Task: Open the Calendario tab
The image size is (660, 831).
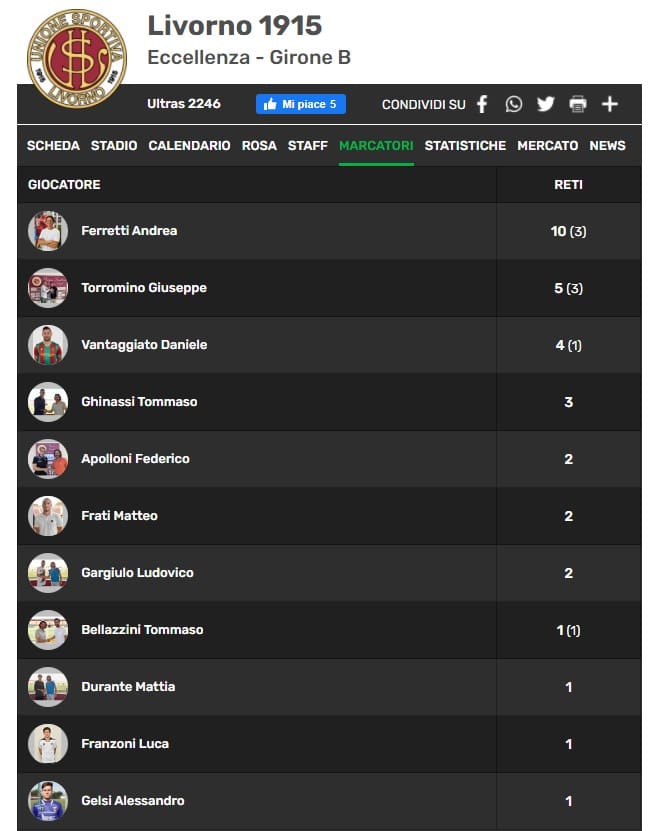Action: click(x=189, y=146)
